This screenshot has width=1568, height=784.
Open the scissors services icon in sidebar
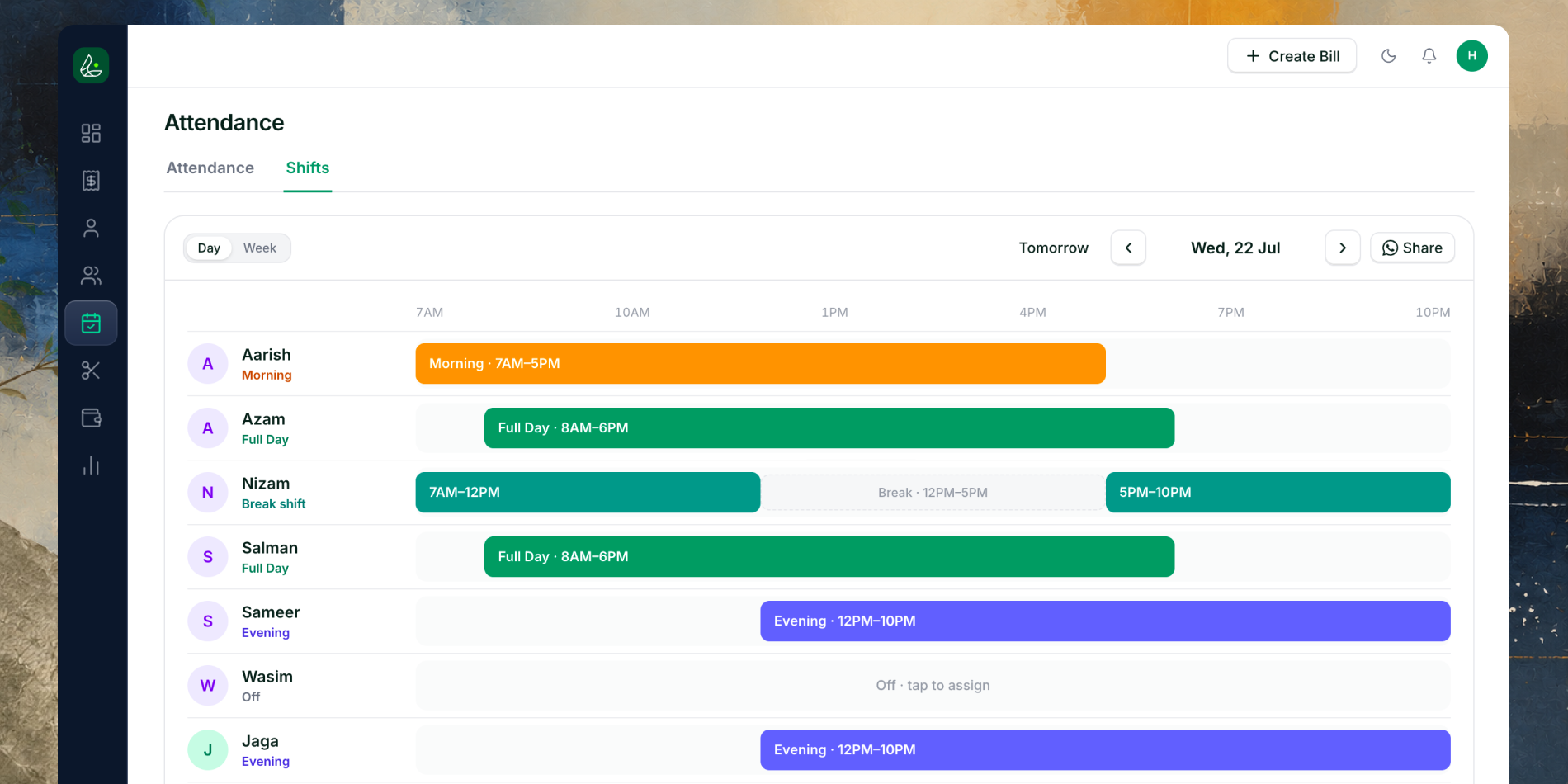click(x=91, y=371)
